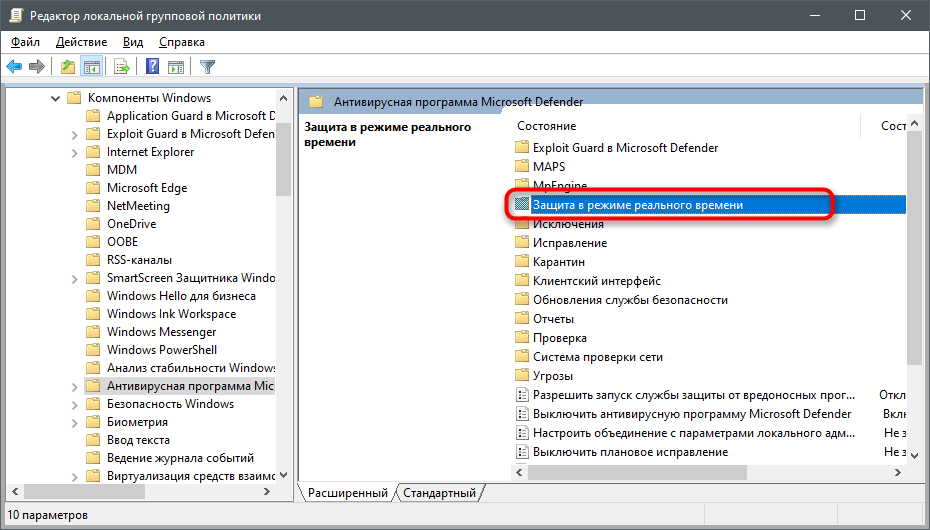Toggle the action pane toolbar icon
930x530 pixels.
coord(176,67)
